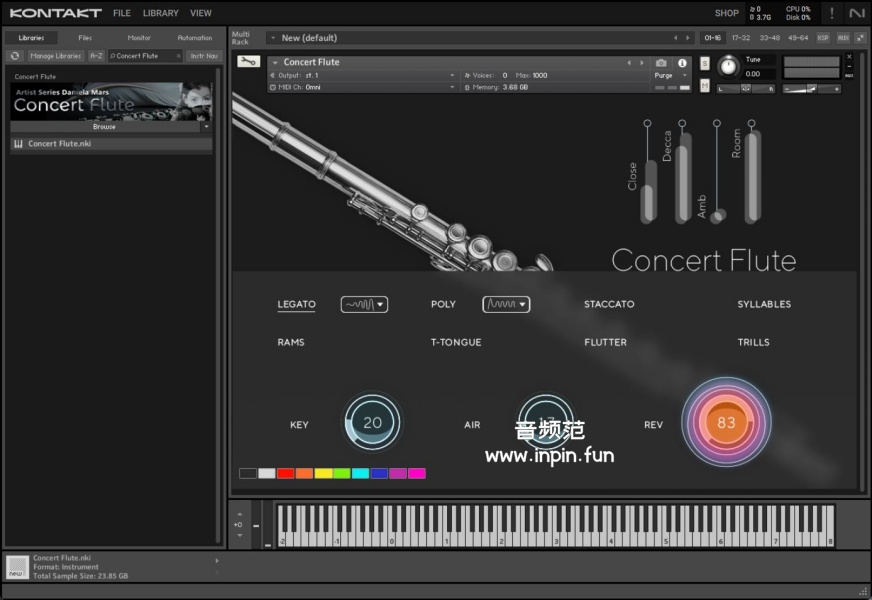Enable the T-TONGUE articulation
872x600 pixels.
[x=456, y=343]
